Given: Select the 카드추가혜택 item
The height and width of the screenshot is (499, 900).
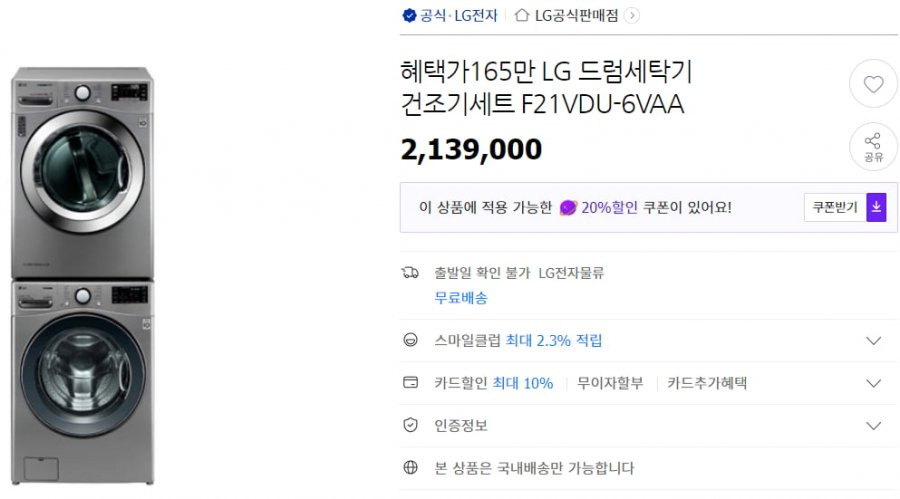Looking at the screenshot, I should pos(707,383).
